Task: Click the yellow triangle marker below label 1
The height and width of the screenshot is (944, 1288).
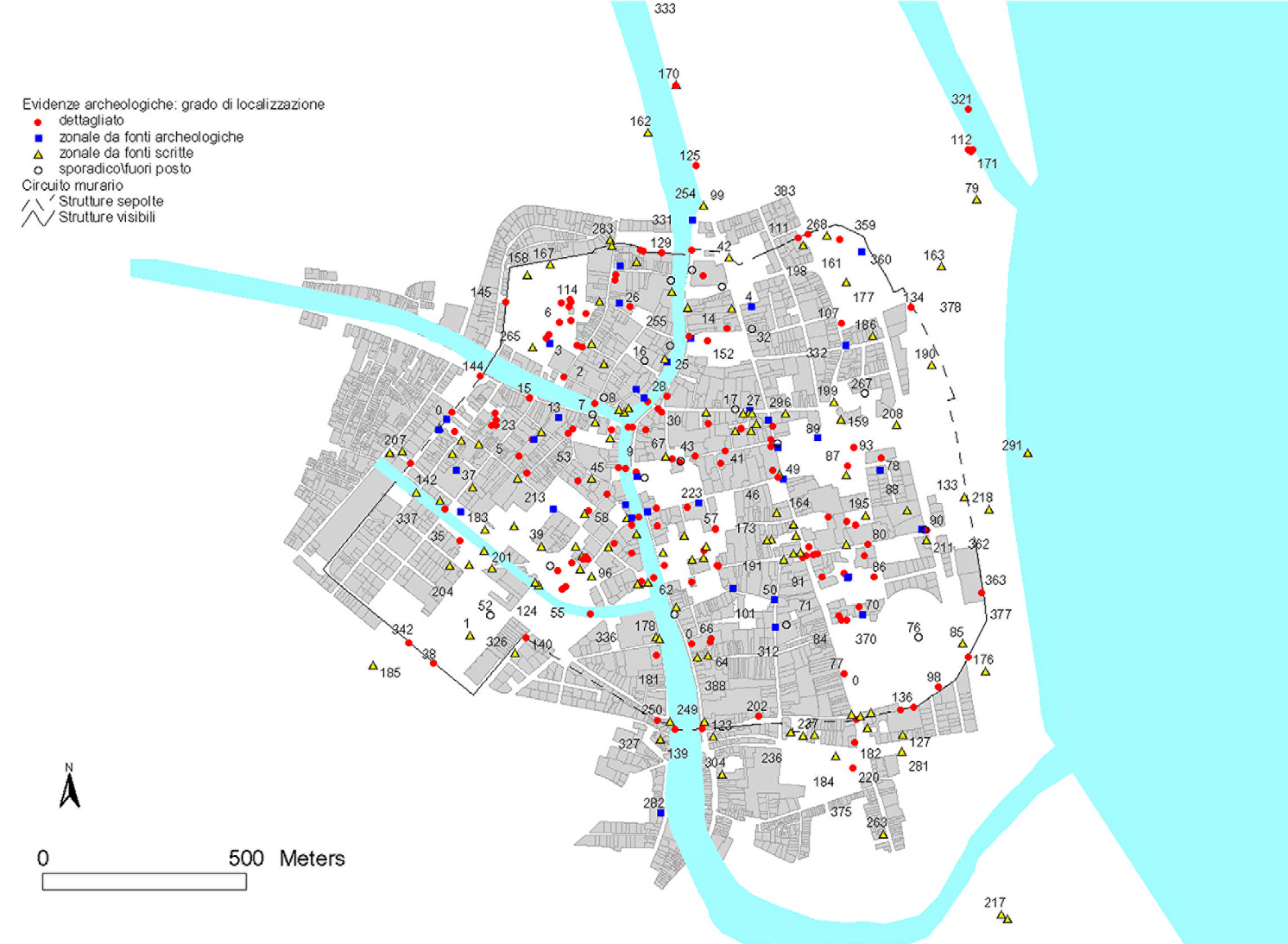Action: (x=470, y=635)
